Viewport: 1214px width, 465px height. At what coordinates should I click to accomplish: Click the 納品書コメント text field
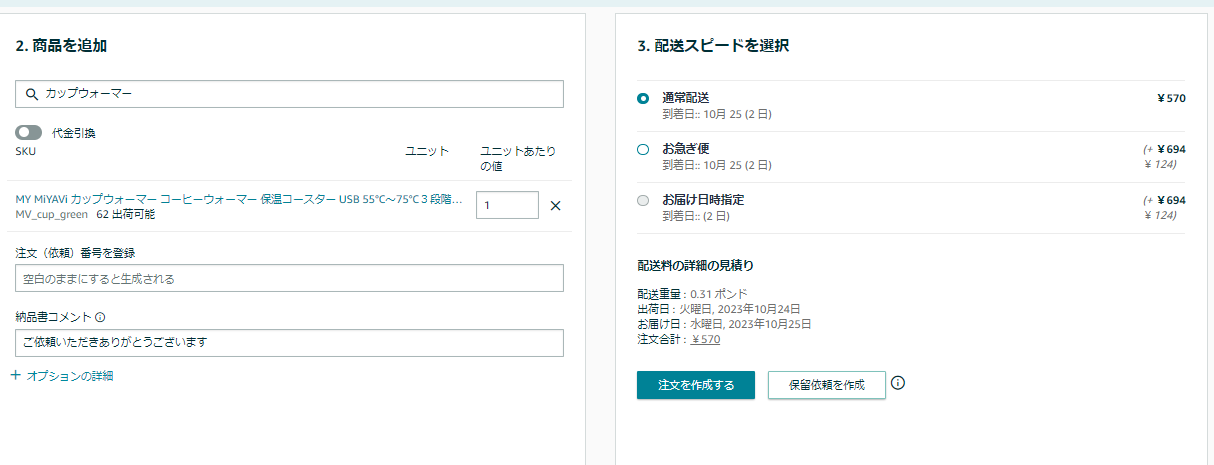(x=290, y=343)
